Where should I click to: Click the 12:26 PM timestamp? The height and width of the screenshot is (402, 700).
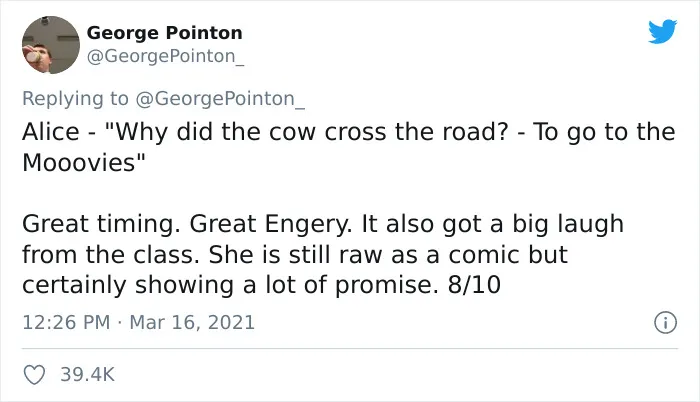point(66,322)
